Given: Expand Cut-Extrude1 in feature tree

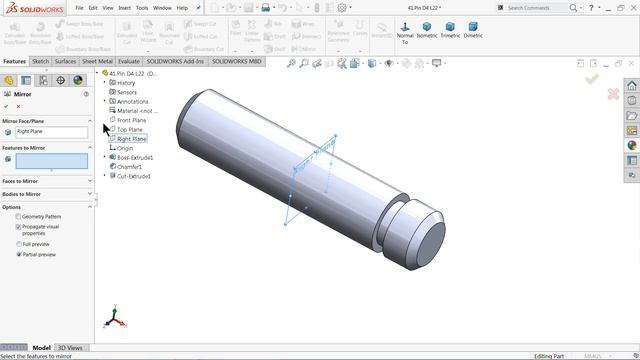Looking at the screenshot, I should click(x=104, y=176).
